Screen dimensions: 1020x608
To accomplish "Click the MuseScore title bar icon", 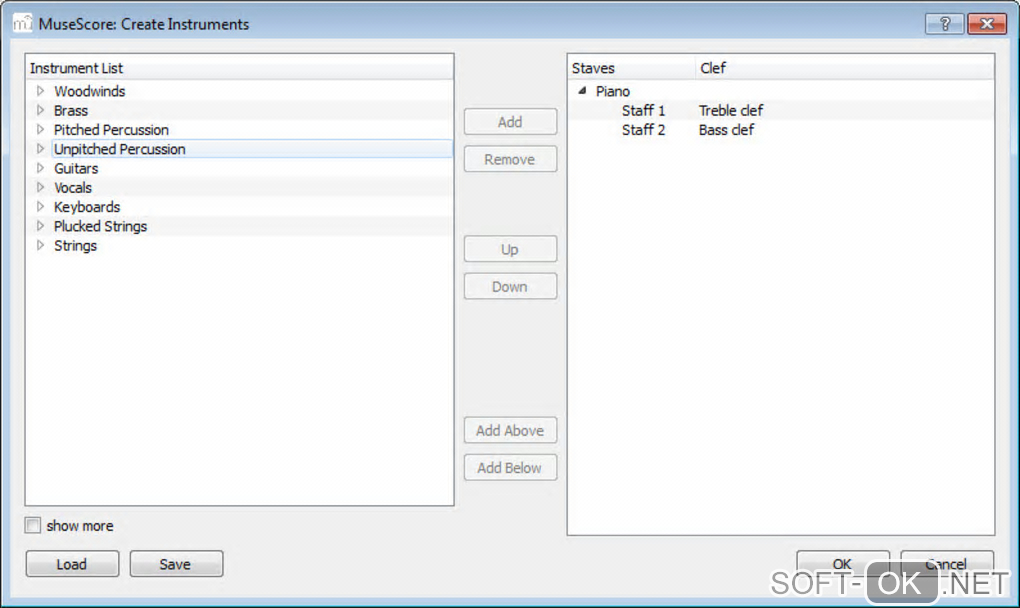I will 22,23.
